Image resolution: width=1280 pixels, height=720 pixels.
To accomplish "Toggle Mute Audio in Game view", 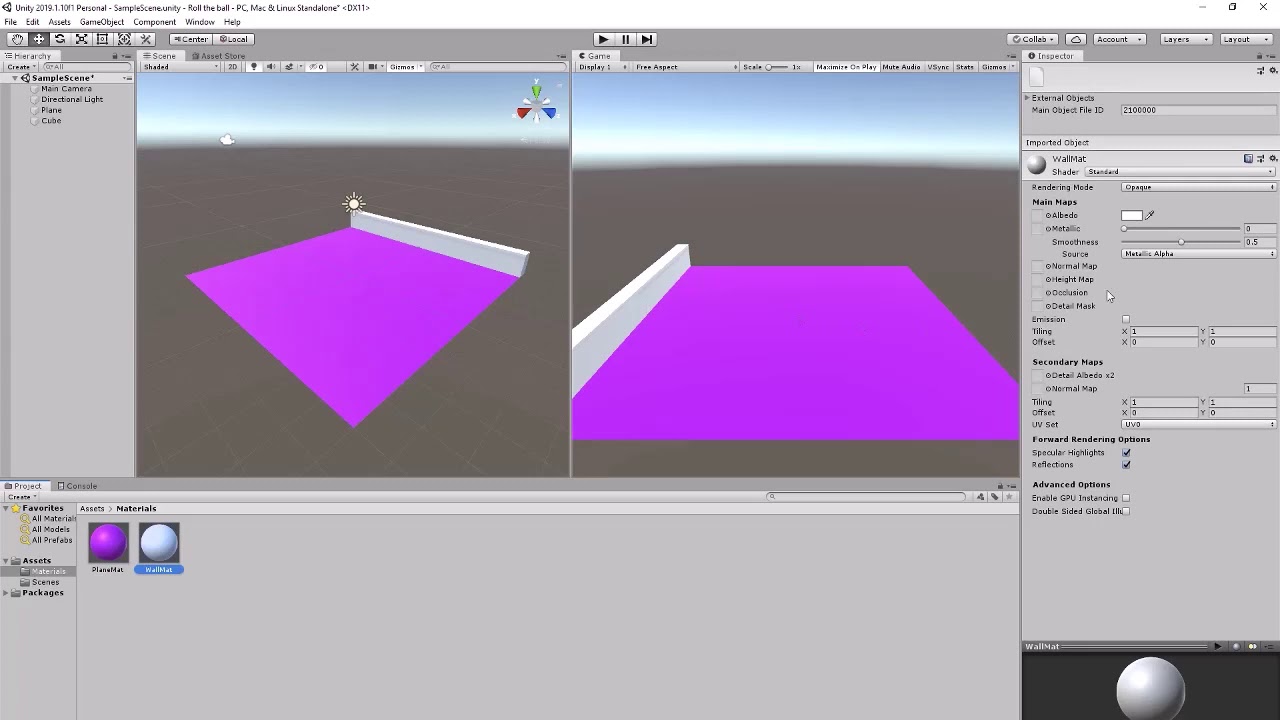I will 901,67.
